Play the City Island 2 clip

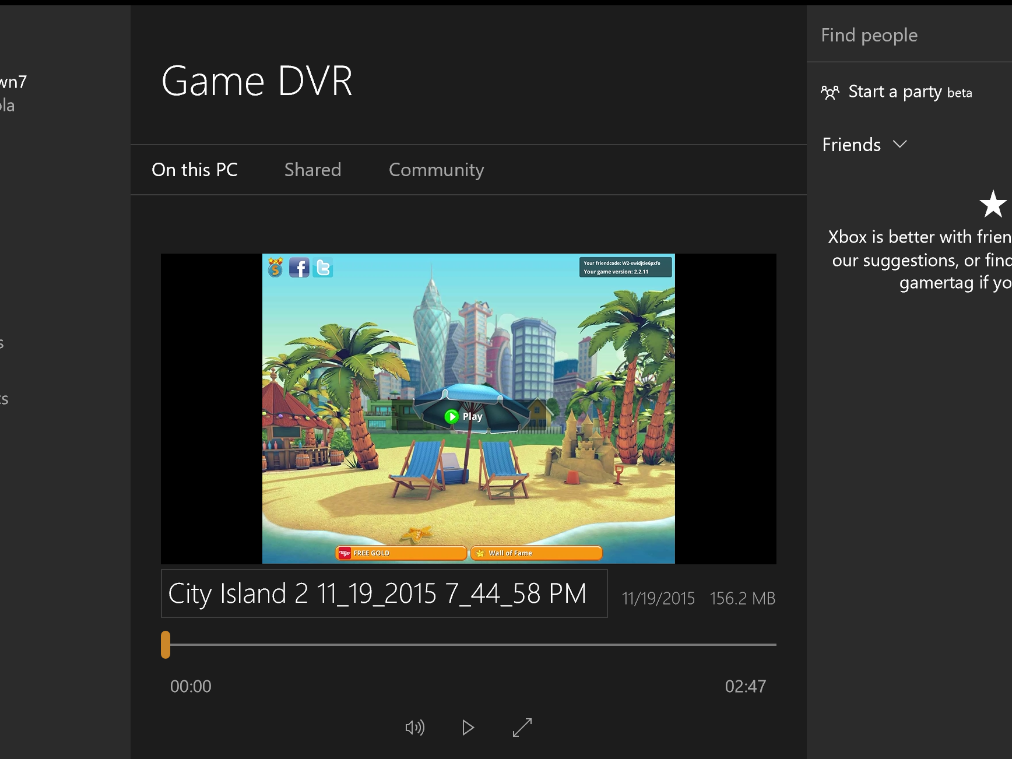click(468, 727)
